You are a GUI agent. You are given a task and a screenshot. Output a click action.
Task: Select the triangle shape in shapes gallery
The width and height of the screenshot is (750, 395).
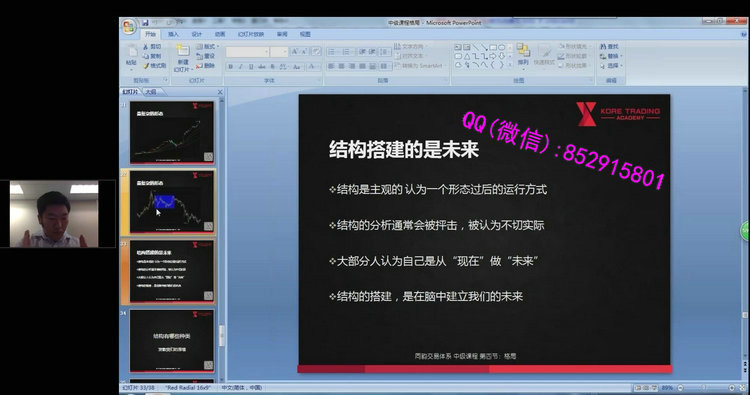point(466,56)
